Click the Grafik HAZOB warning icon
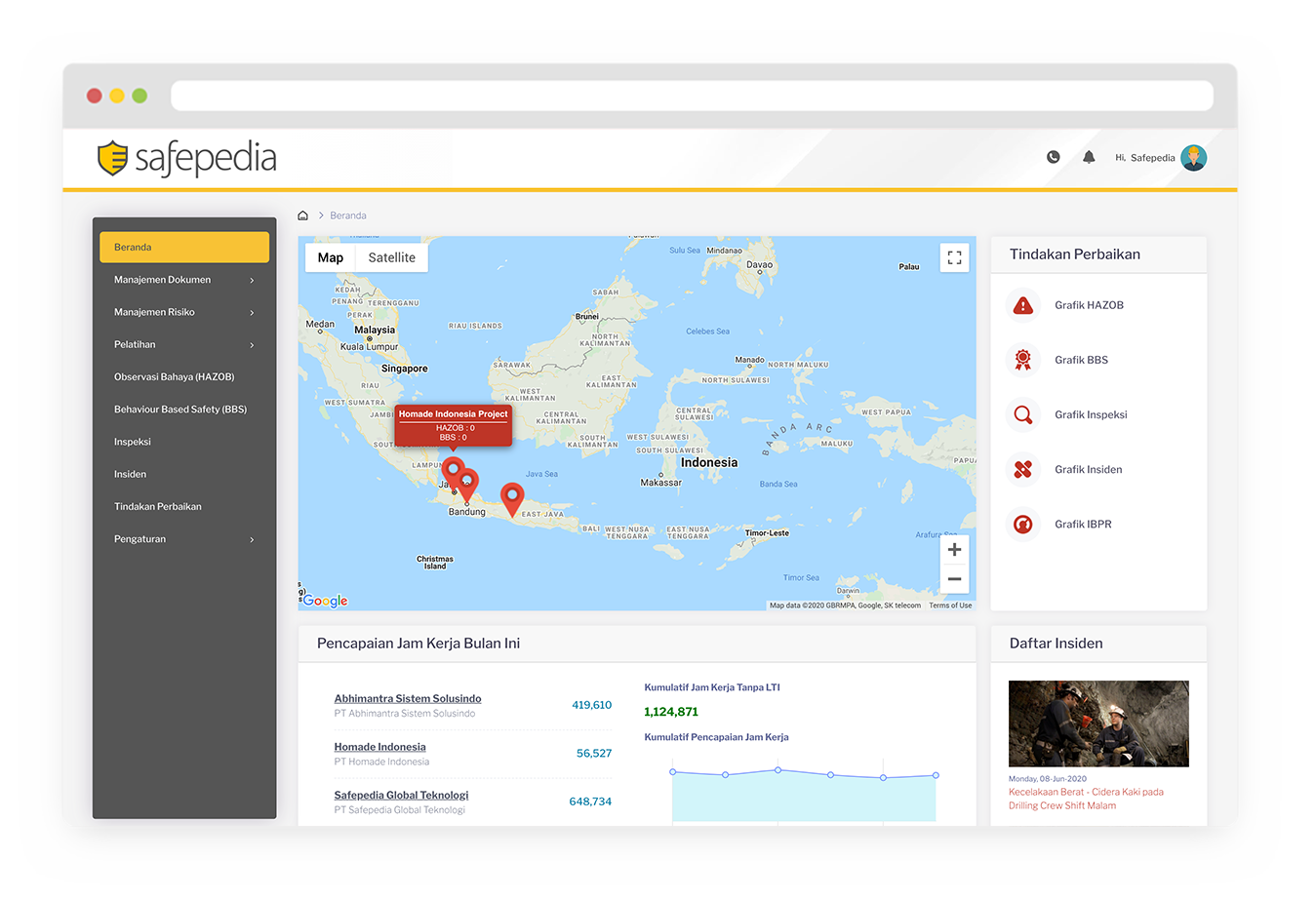The height and width of the screenshot is (899, 1316). point(1023,305)
